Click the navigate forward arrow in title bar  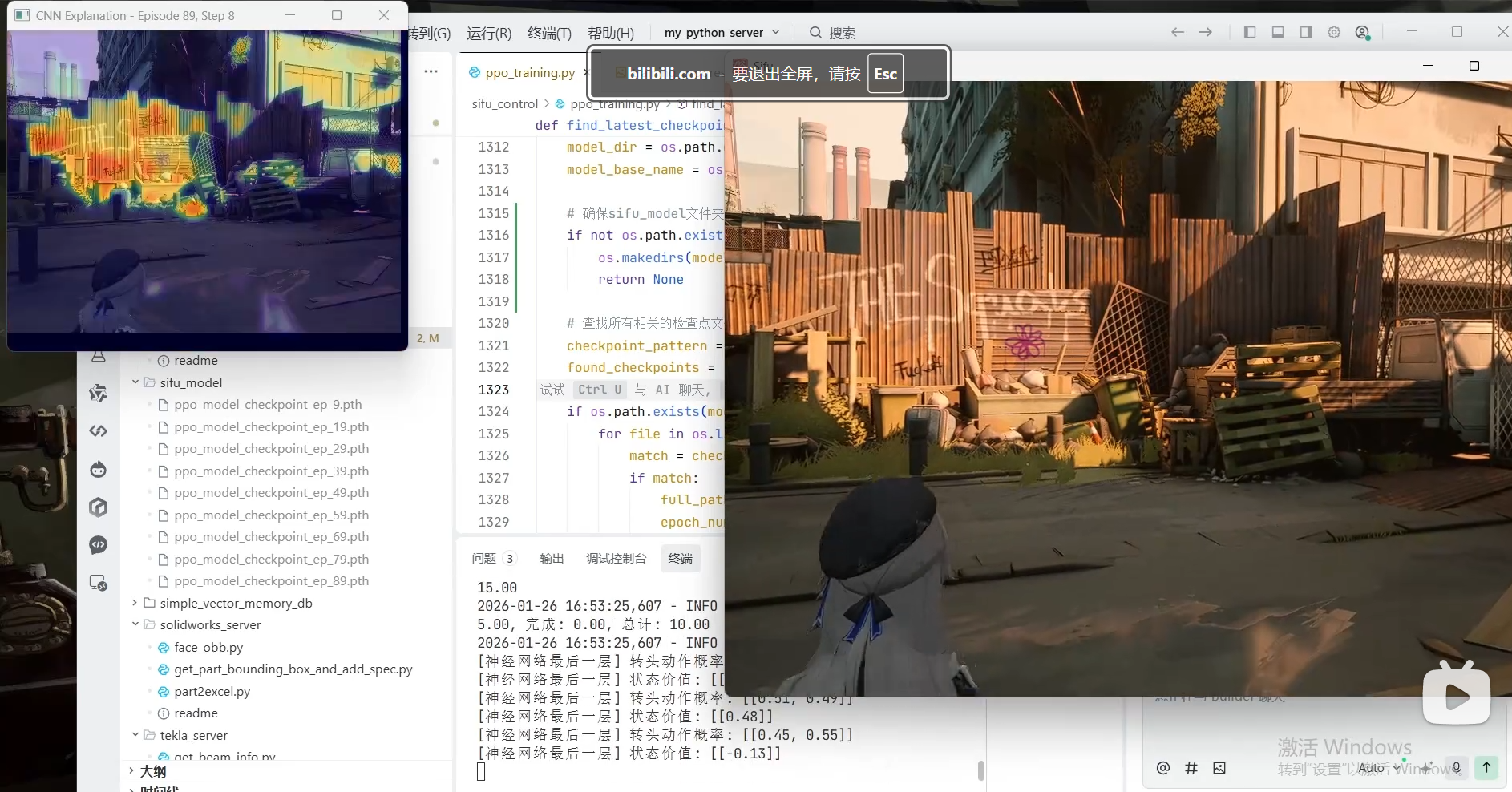pyautogui.click(x=1206, y=32)
